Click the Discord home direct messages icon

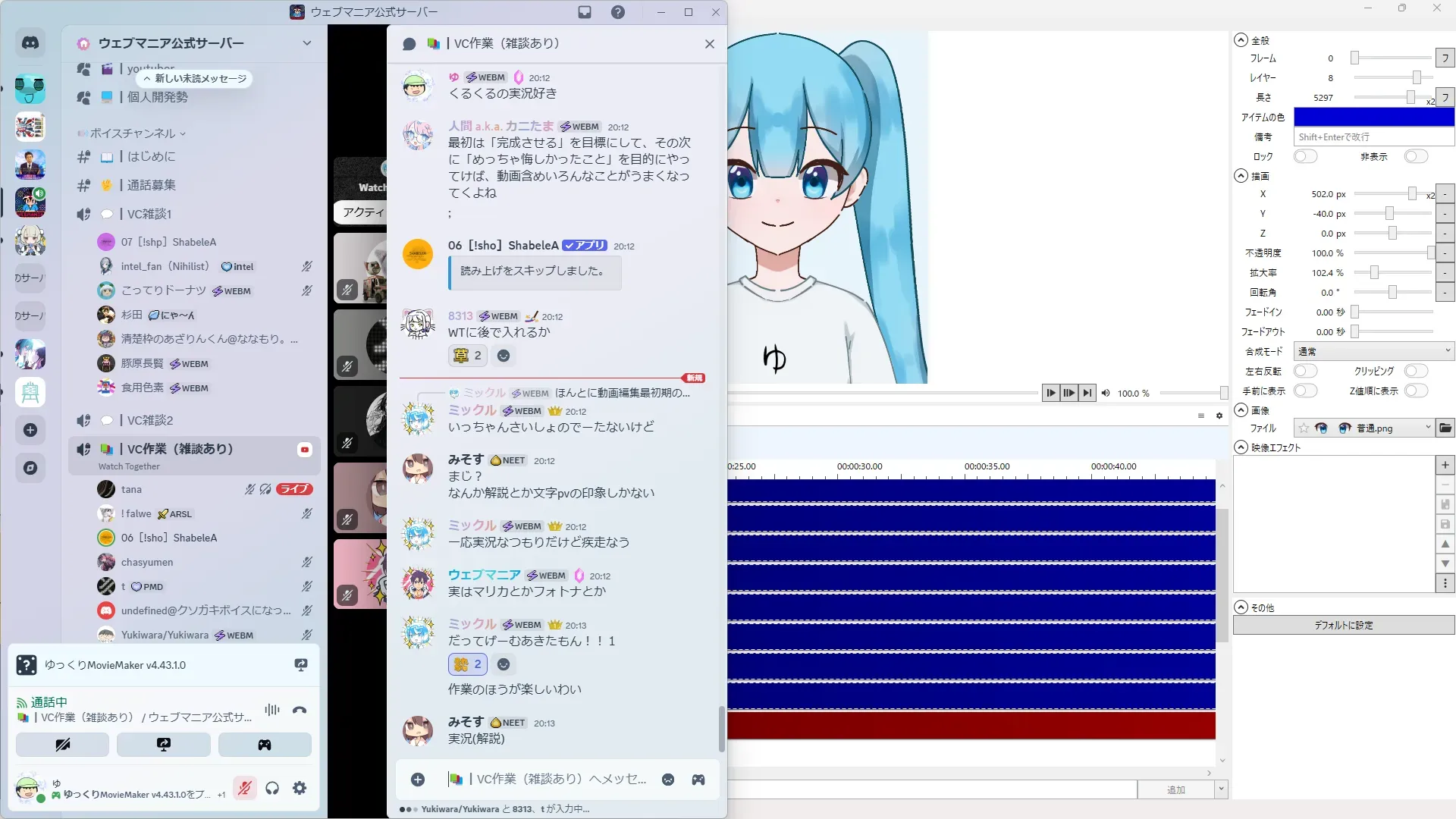[30, 43]
